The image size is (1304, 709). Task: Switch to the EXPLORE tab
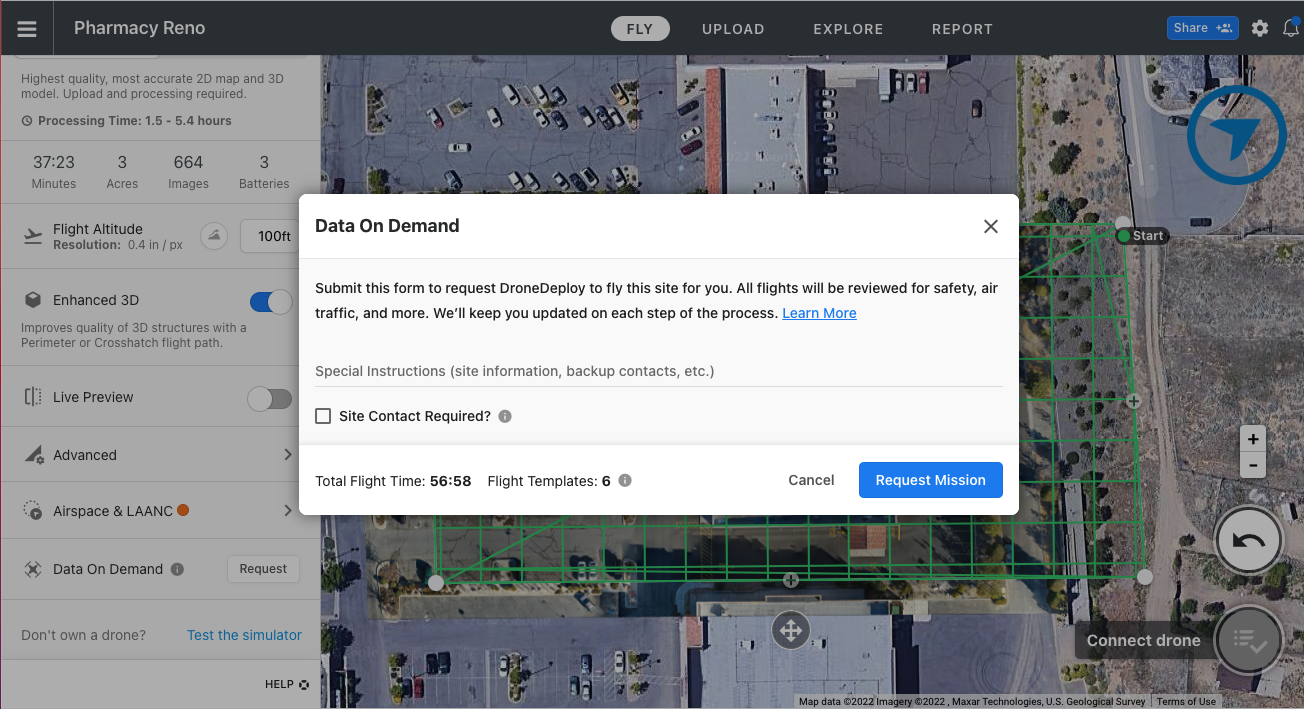coord(848,29)
